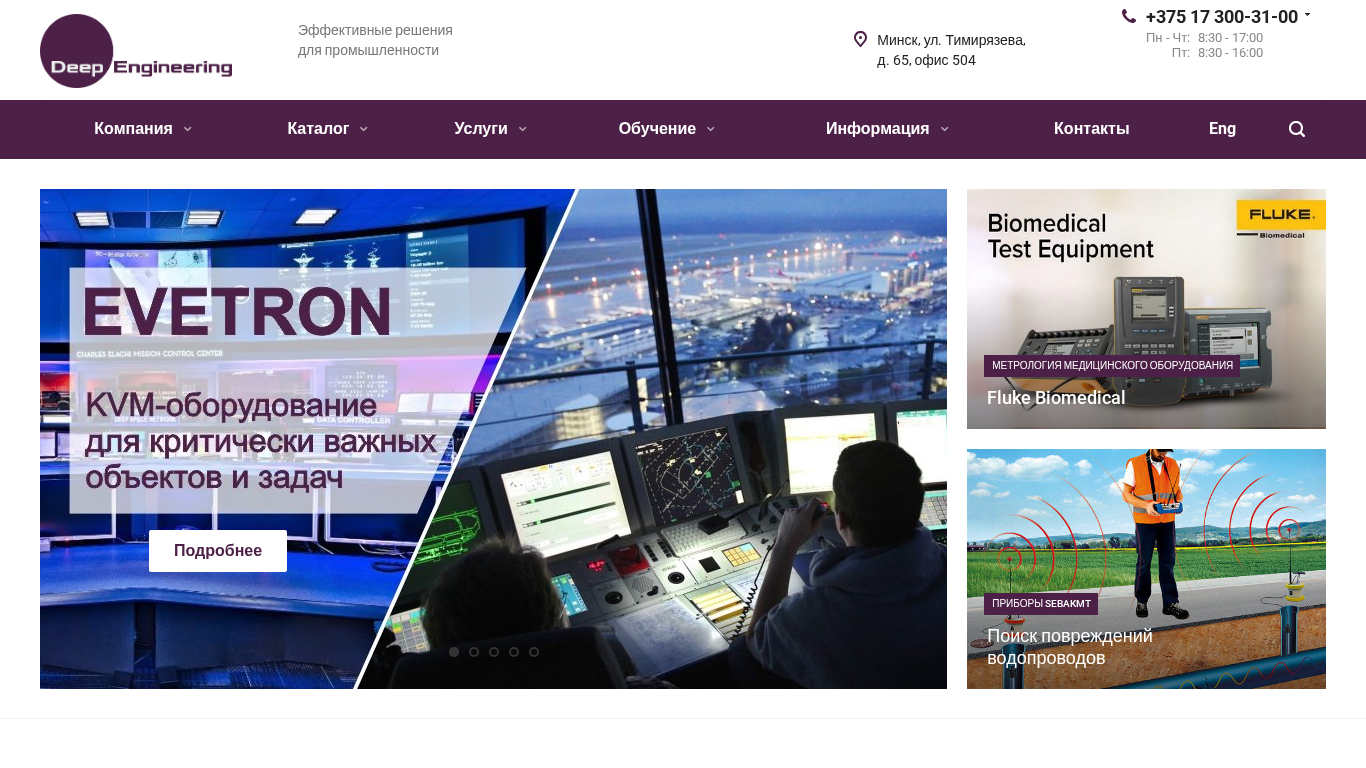
Task: Open the Услуги menu item
Action: 481,129
